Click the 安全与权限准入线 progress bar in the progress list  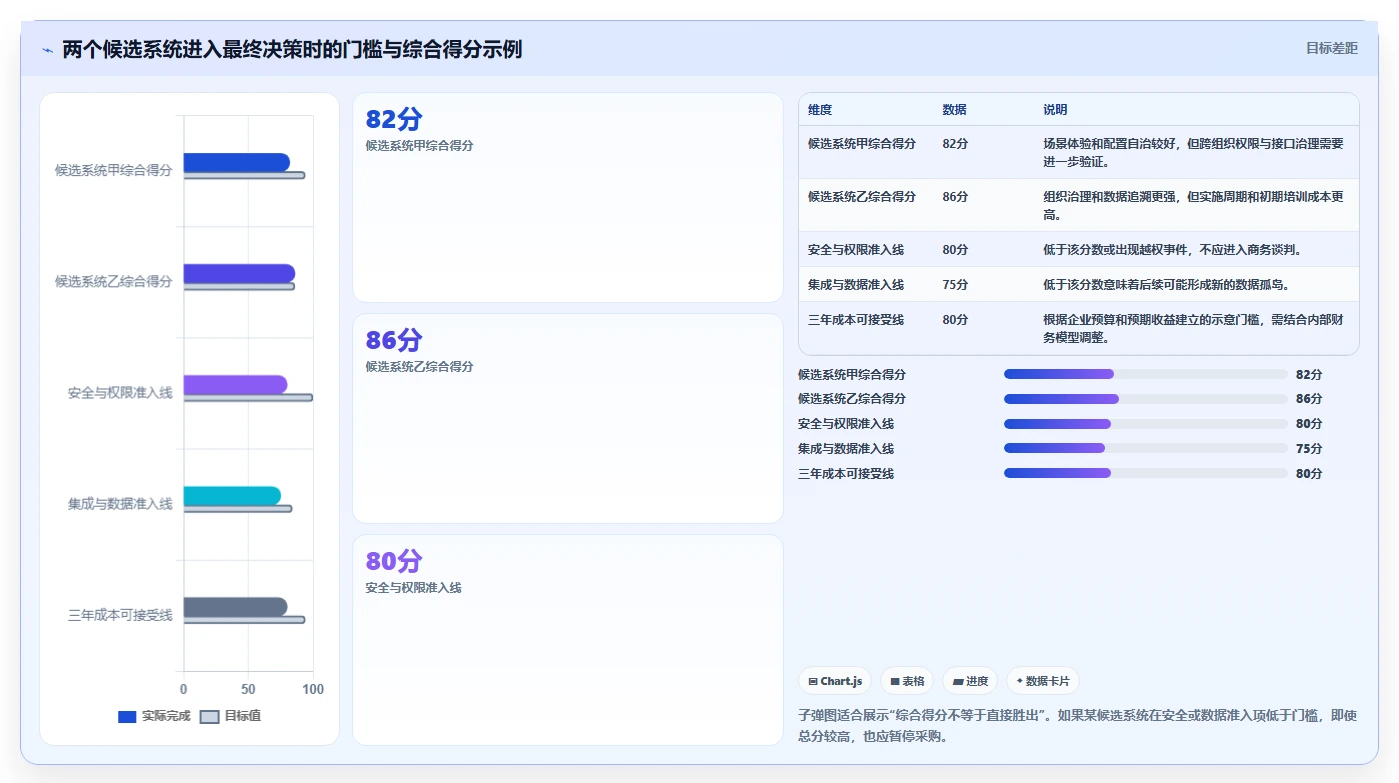pyautogui.click(x=1146, y=424)
